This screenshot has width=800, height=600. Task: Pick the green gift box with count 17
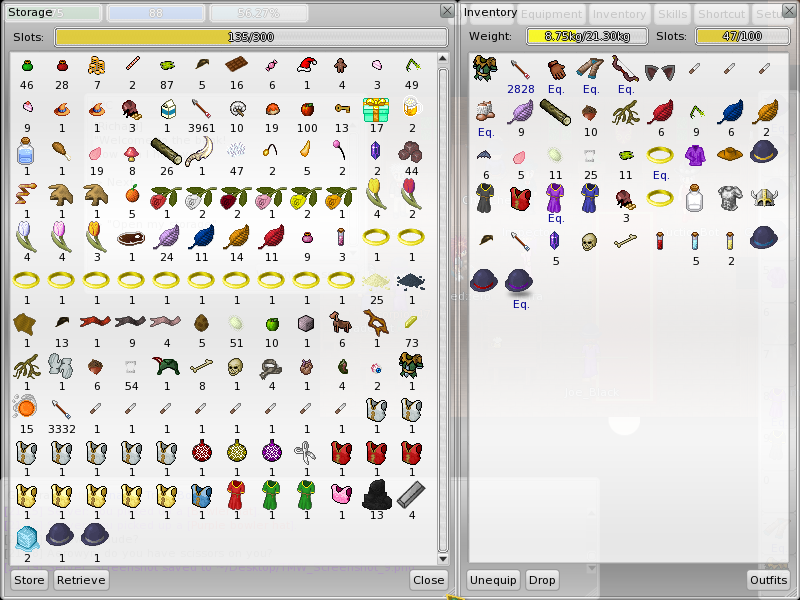(377, 109)
